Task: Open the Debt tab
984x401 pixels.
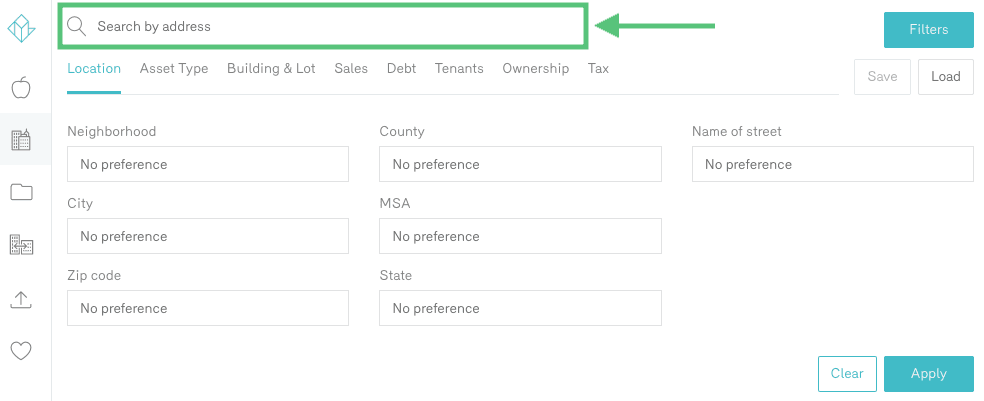Action: (x=401, y=69)
